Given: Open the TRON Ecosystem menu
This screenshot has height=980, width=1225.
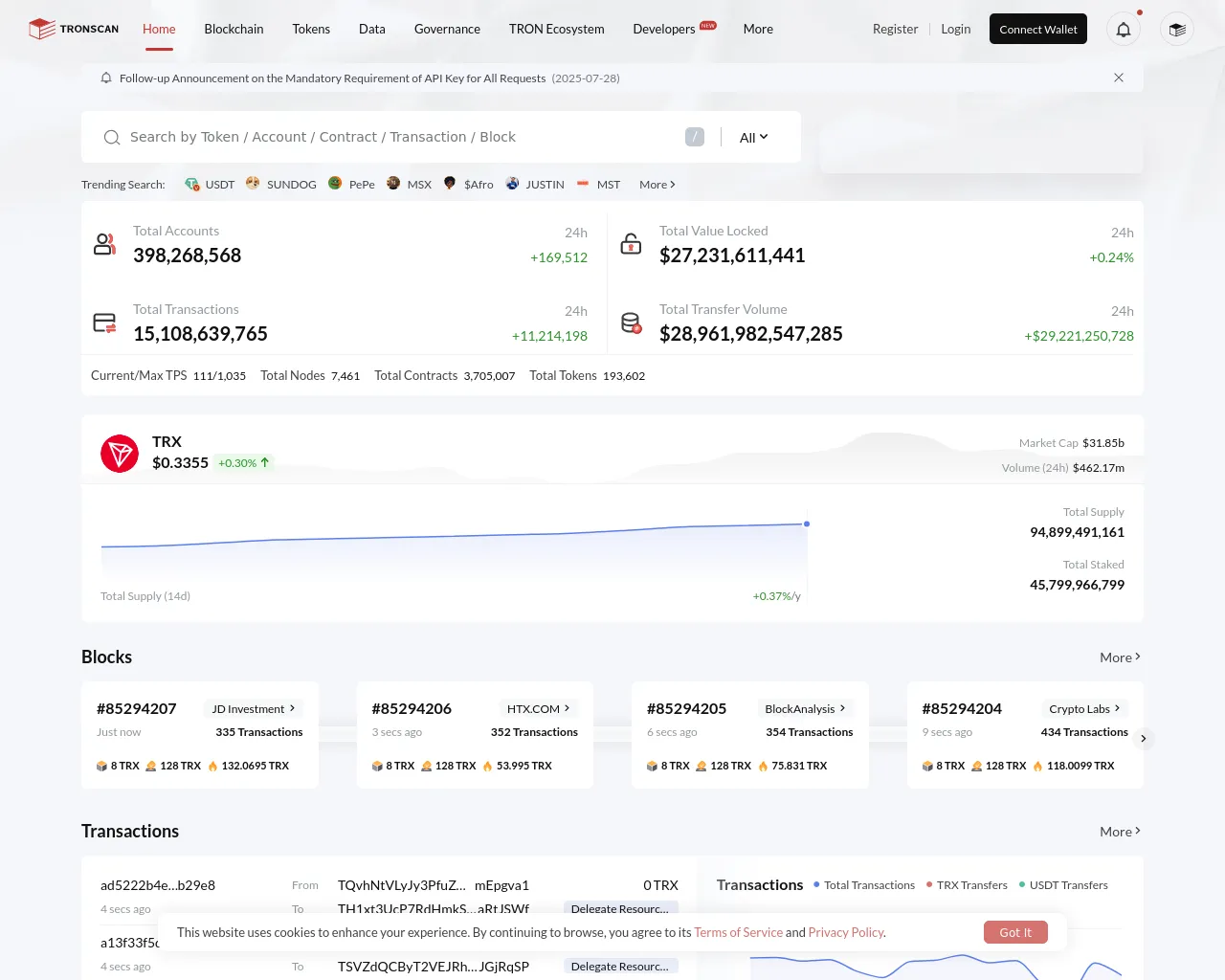Looking at the screenshot, I should click(x=557, y=29).
